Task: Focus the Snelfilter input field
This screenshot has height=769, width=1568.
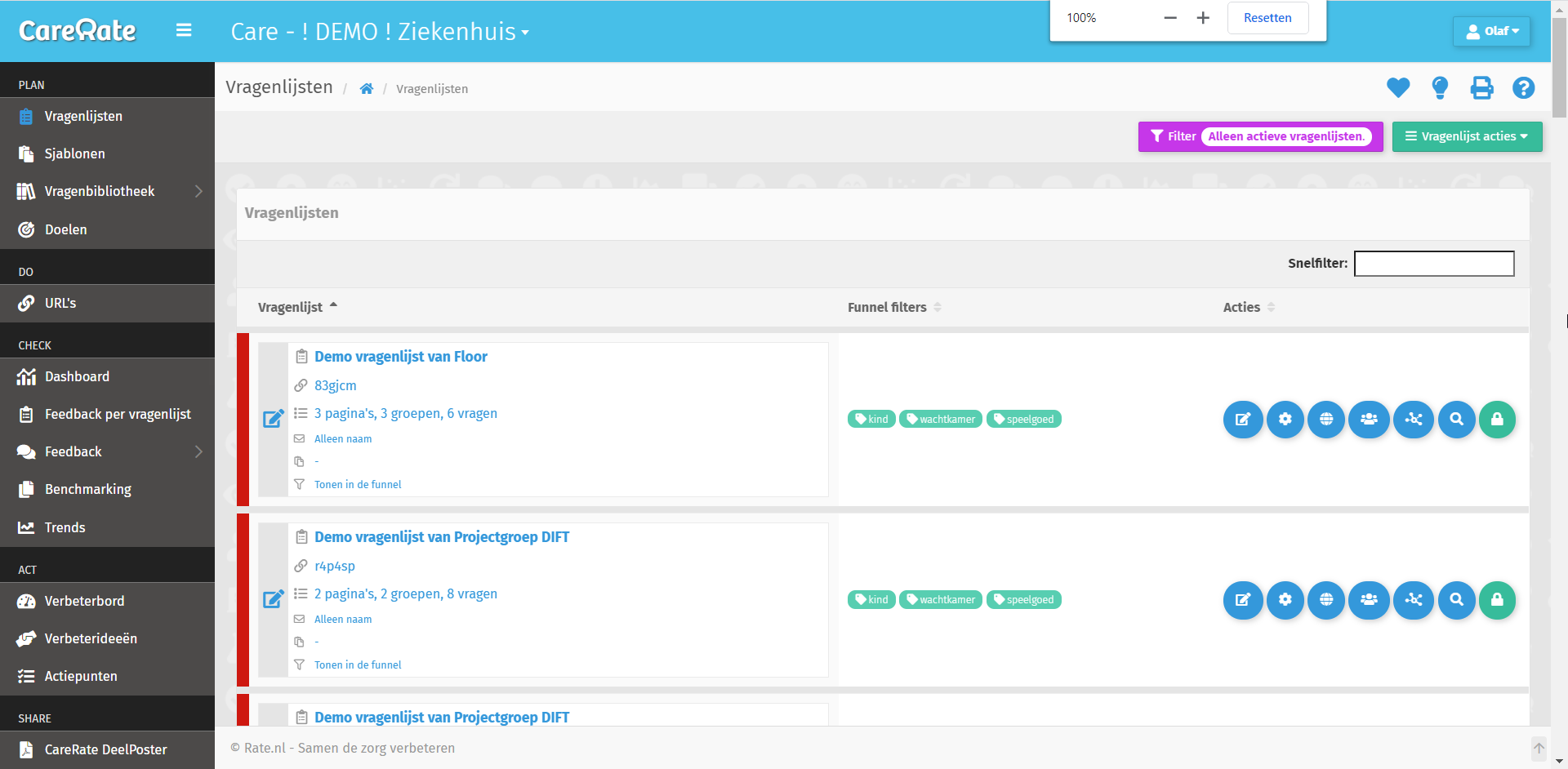Action: 1434,264
